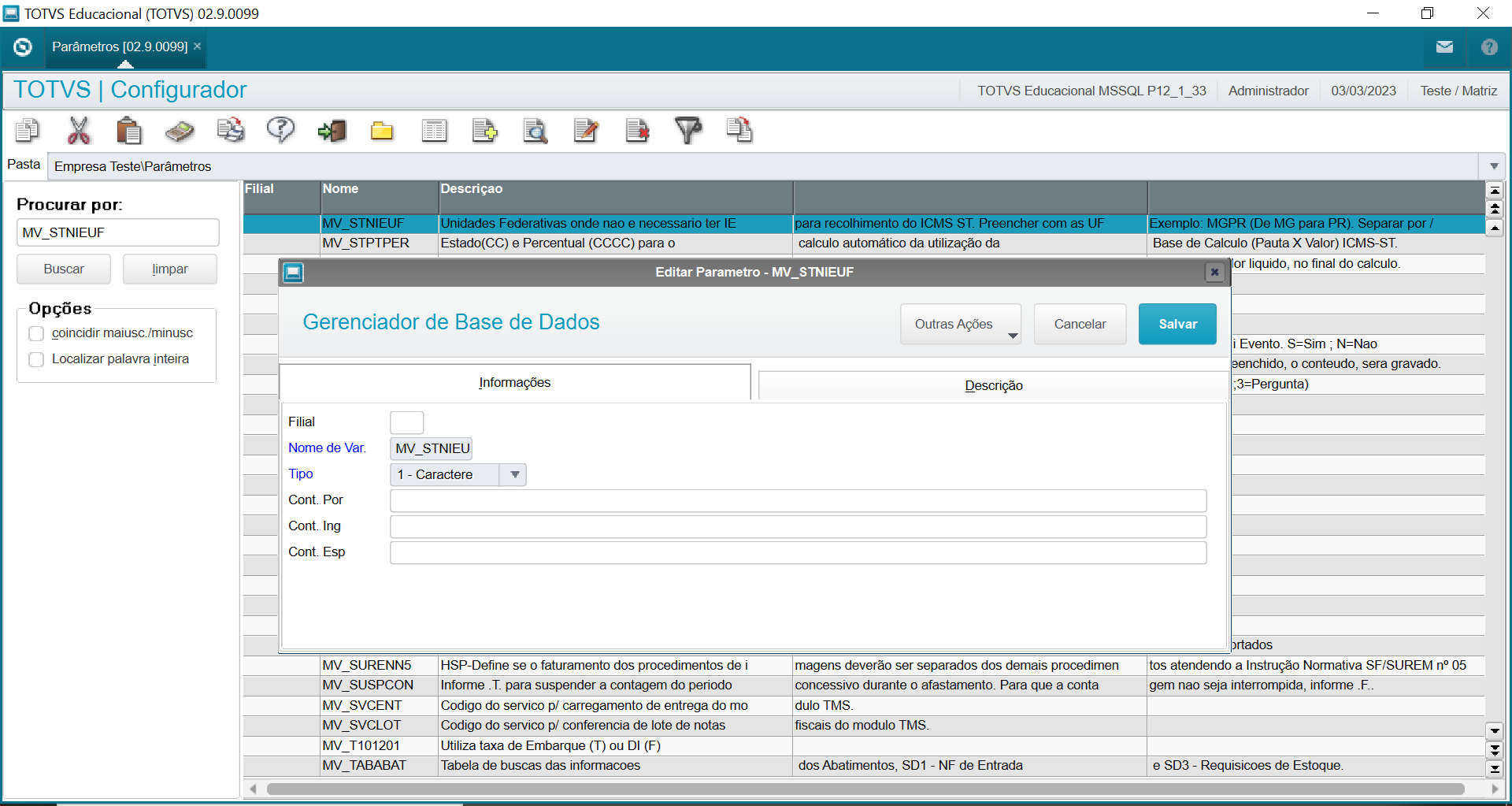Click the Filial column header

coord(282,197)
